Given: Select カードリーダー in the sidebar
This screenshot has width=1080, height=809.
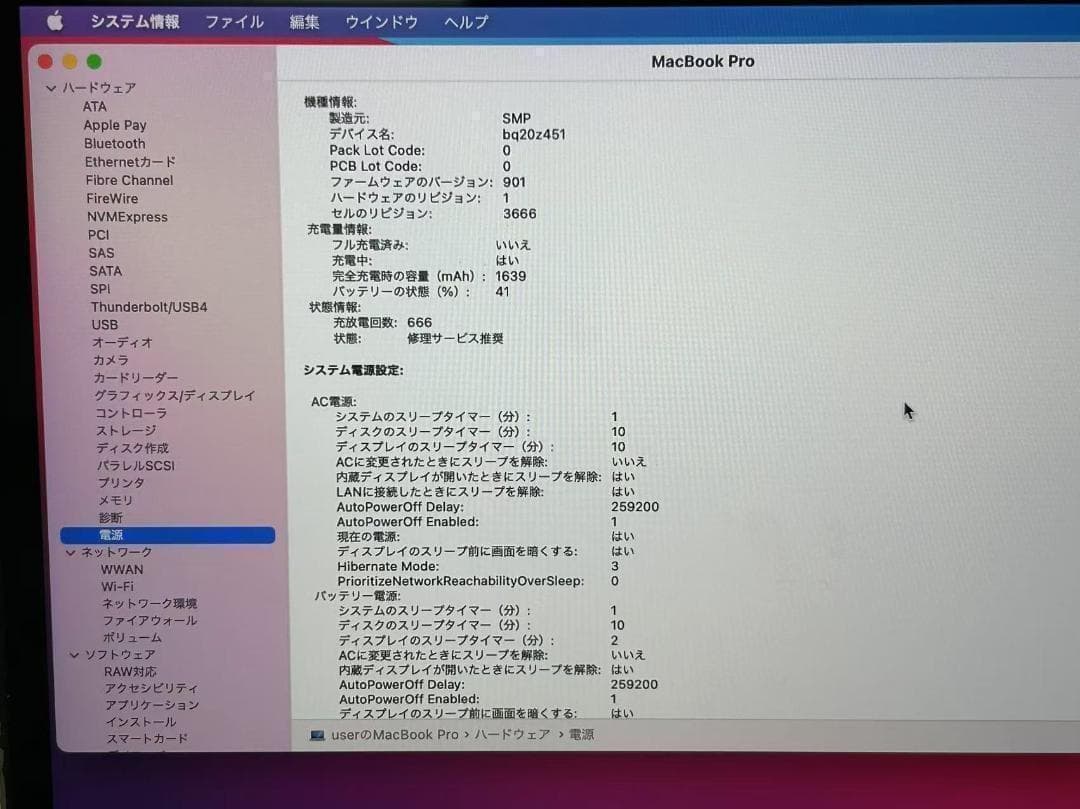Looking at the screenshot, I should (x=136, y=377).
